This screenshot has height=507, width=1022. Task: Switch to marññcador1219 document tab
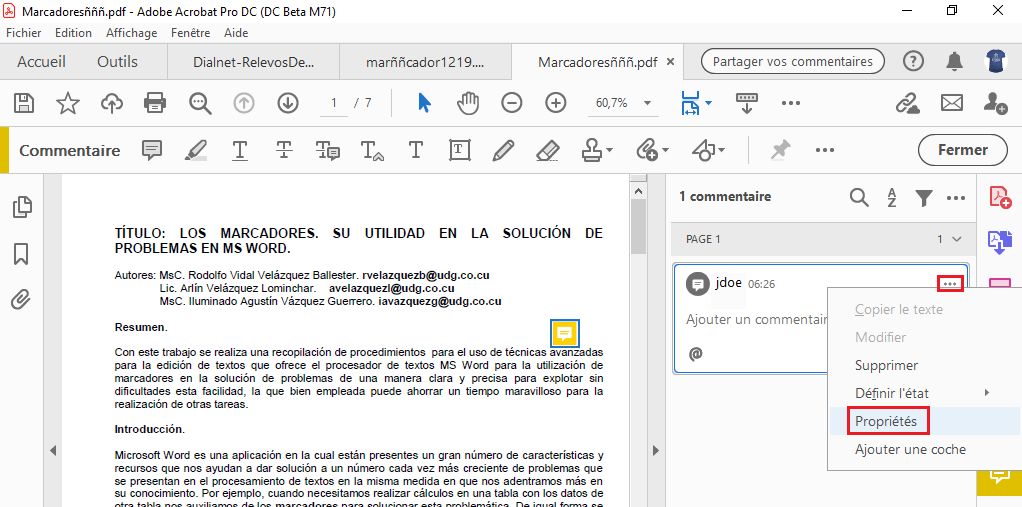pos(425,63)
